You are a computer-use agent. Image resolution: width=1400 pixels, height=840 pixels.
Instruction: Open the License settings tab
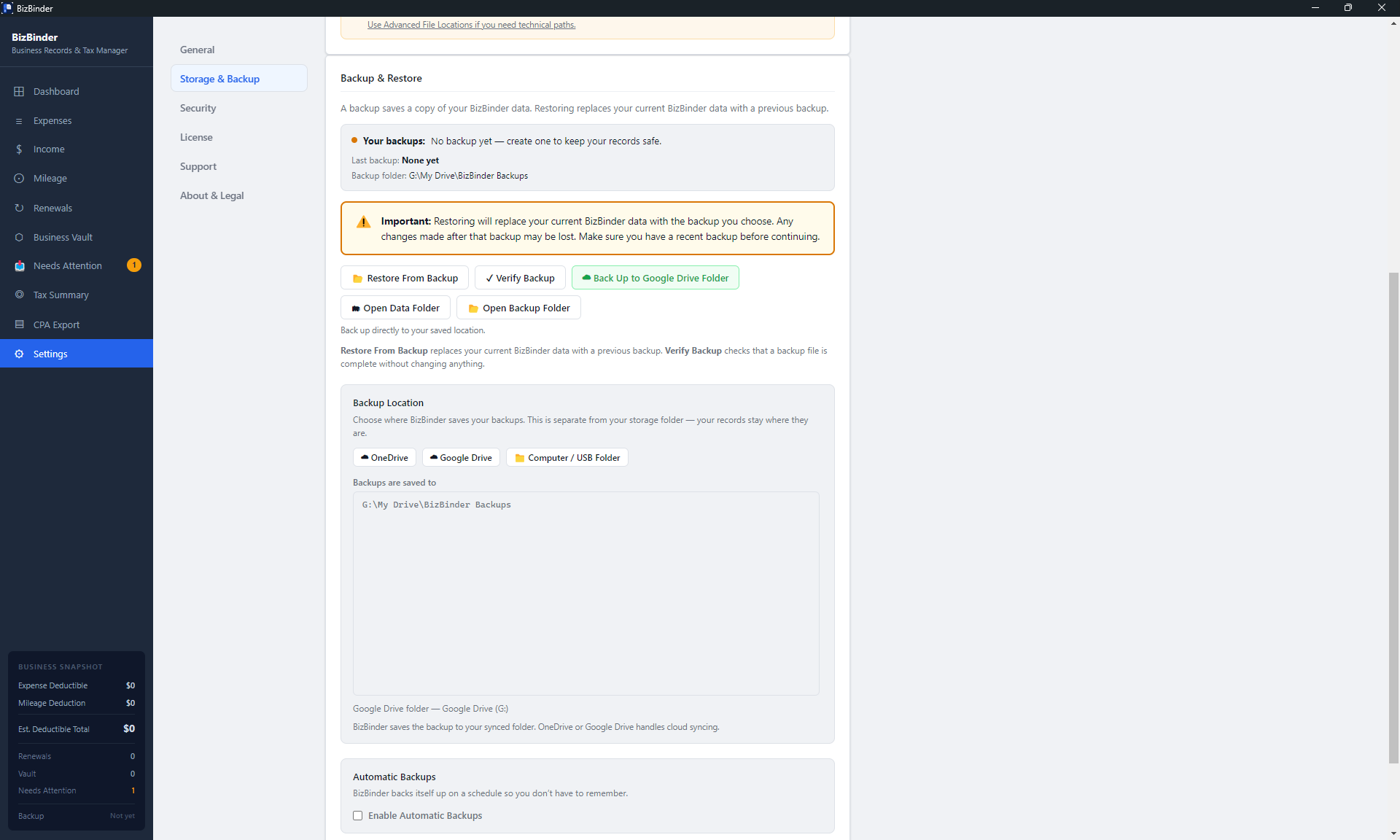(x=239, y=137)
